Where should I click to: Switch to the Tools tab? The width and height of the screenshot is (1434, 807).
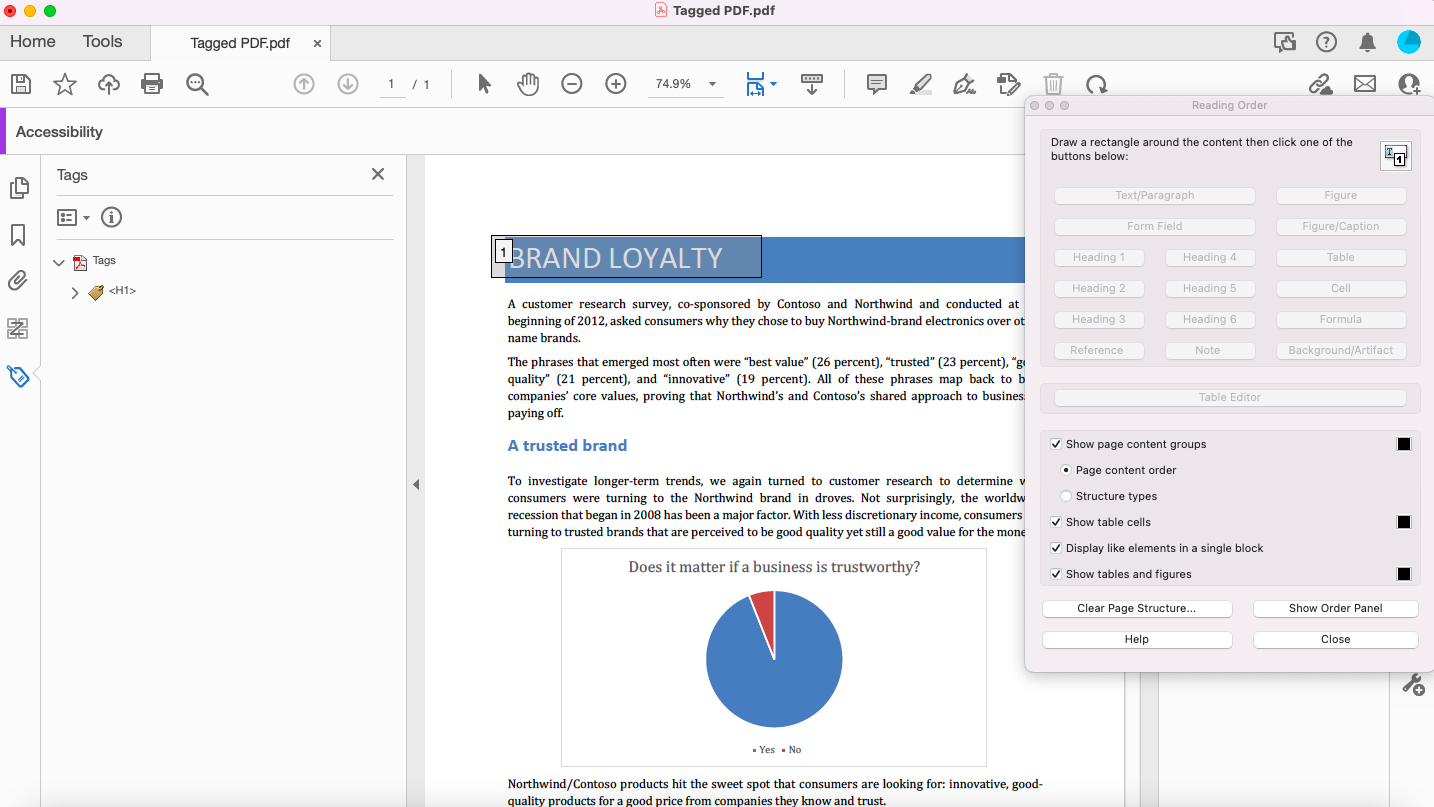coord(101,41)
